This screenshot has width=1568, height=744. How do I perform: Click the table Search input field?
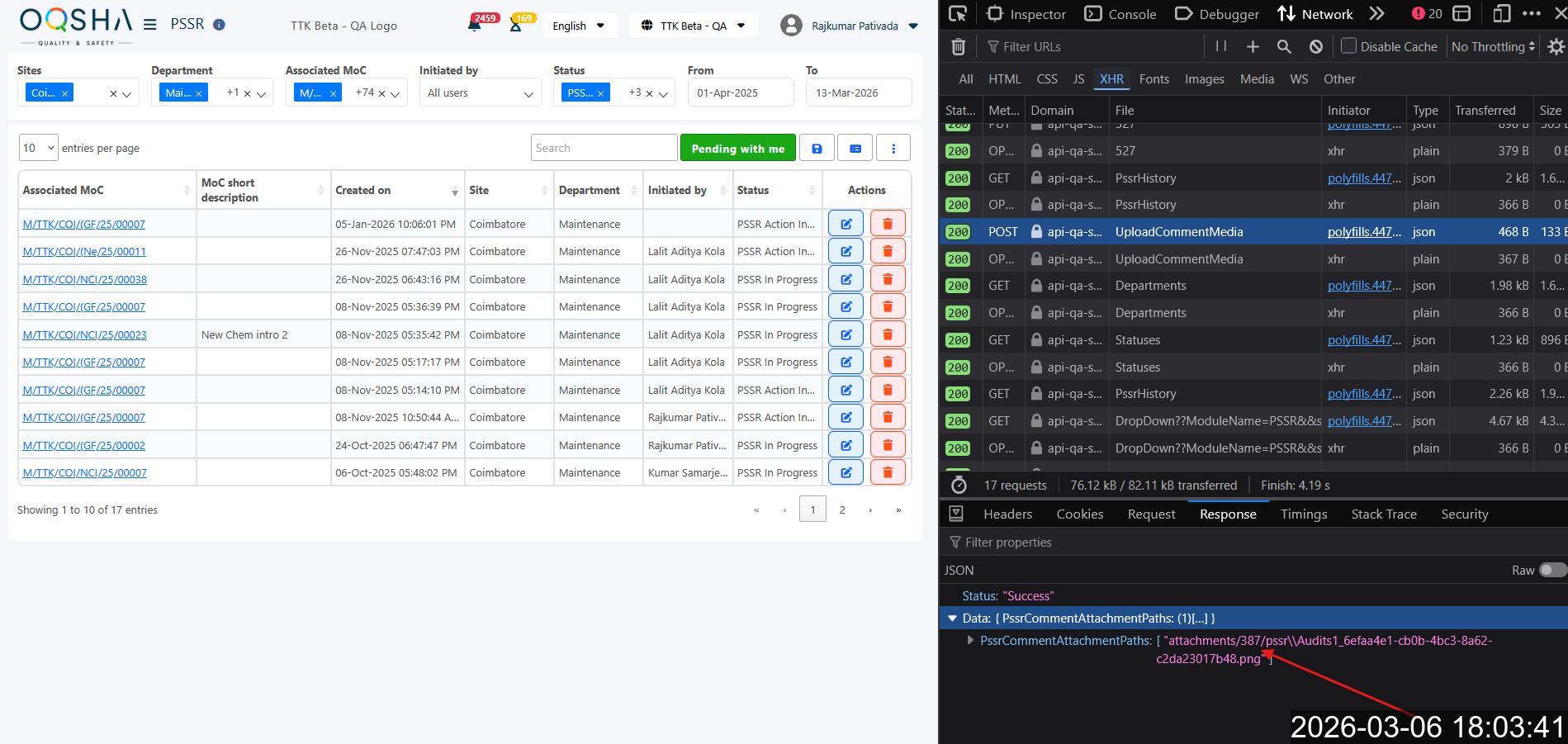coord(604,148)
